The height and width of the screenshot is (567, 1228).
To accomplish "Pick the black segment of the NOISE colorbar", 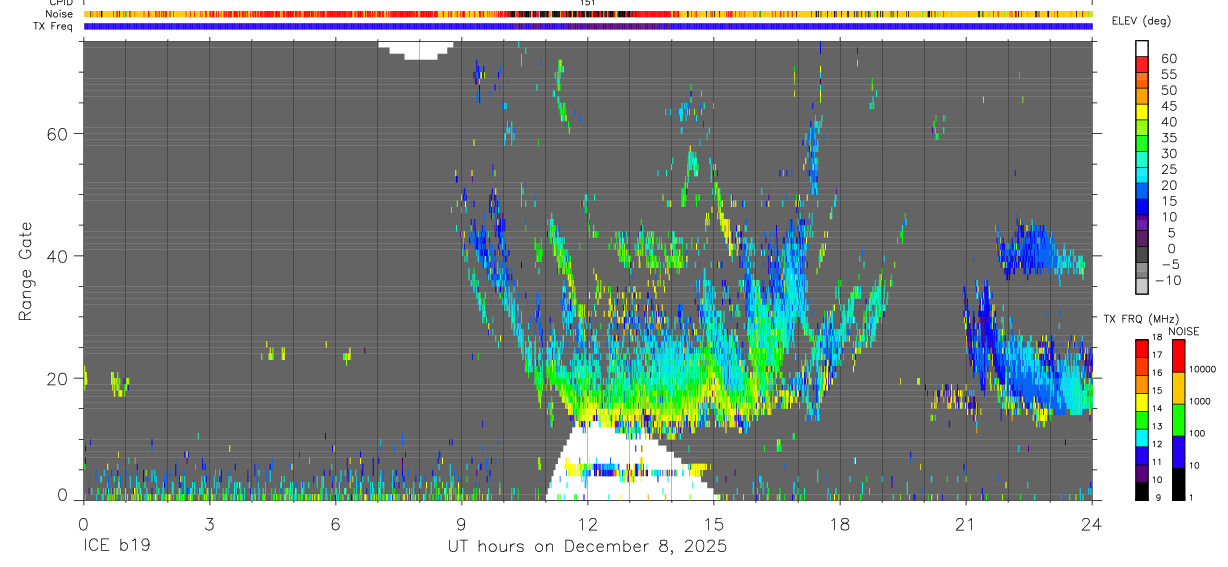I will 1178,482.
